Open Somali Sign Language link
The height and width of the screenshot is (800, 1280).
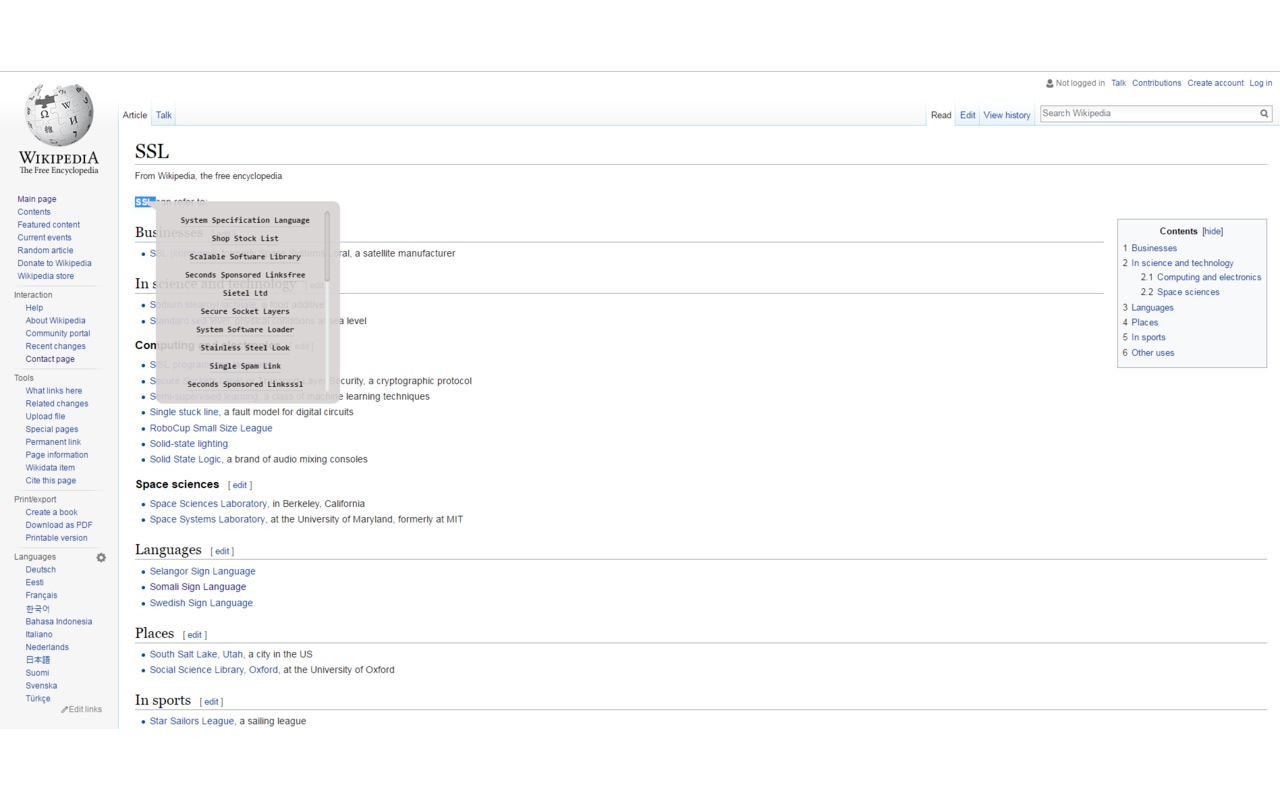pyautogui.click(x=198, y=587)
